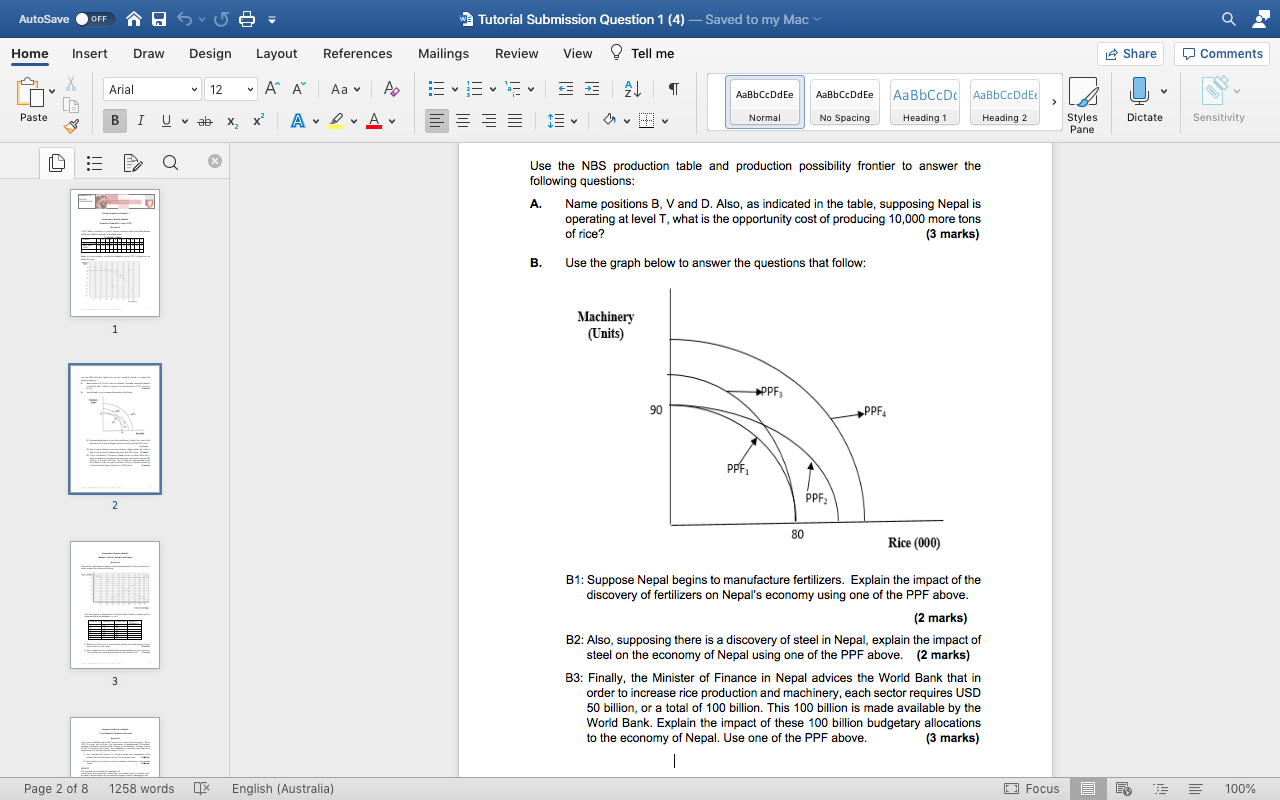Switch to the References tab

tap(357, 53)
